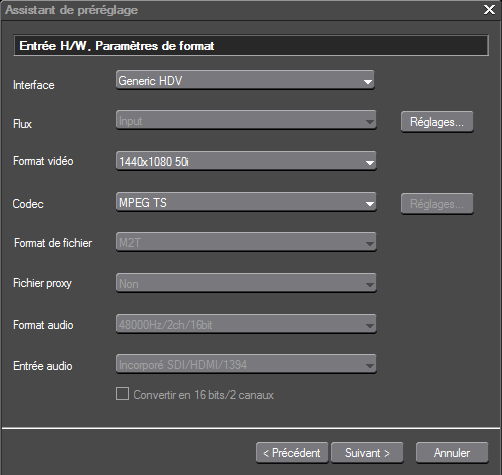
Task: Go back with the Précédent button
Action: tap(292, 453)
